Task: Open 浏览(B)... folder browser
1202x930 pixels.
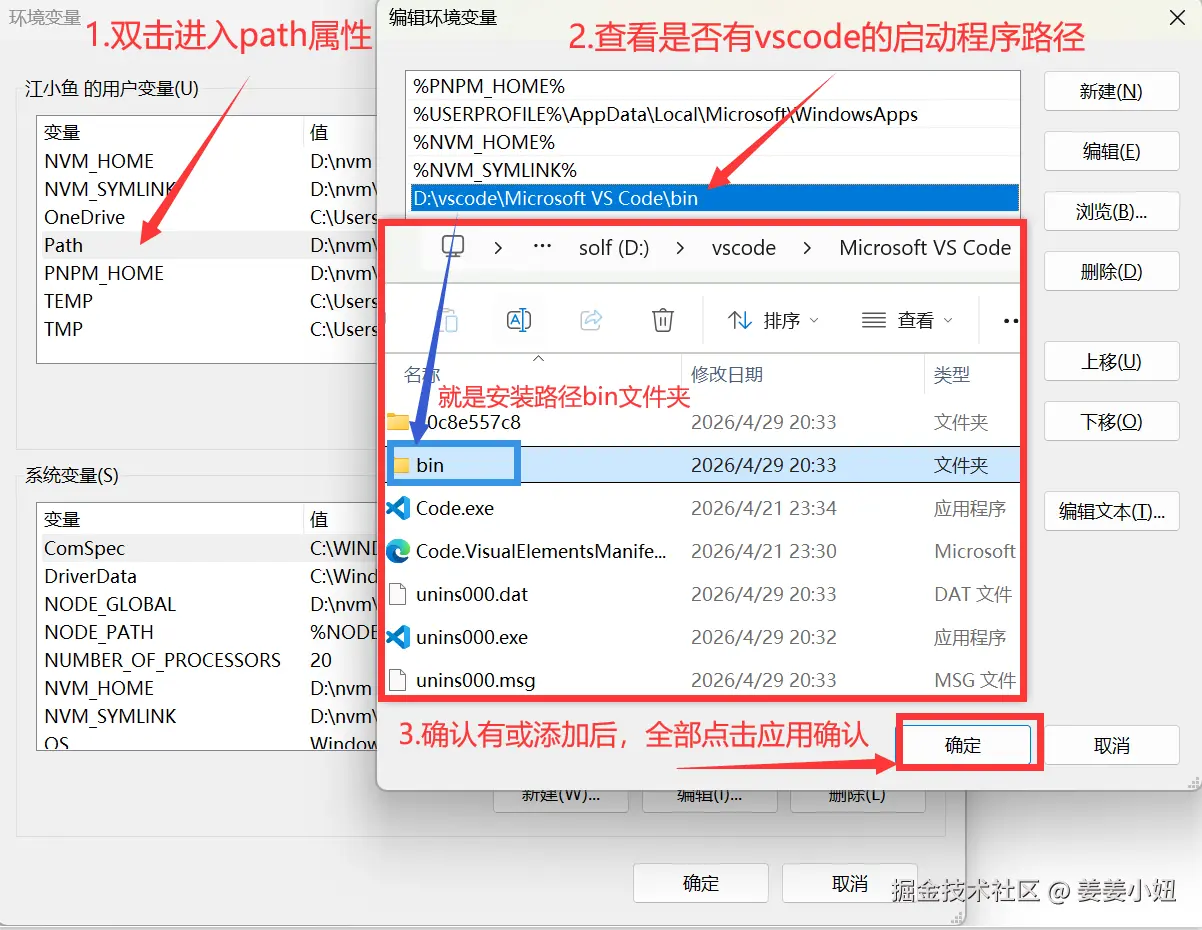Action: (x=1111, y=211)
